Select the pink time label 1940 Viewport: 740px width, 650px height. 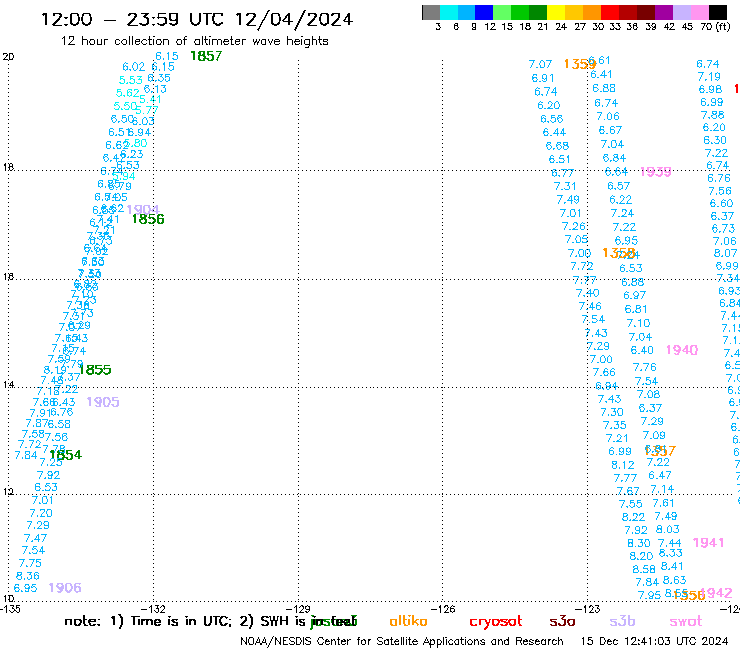(x=681, y=350)
